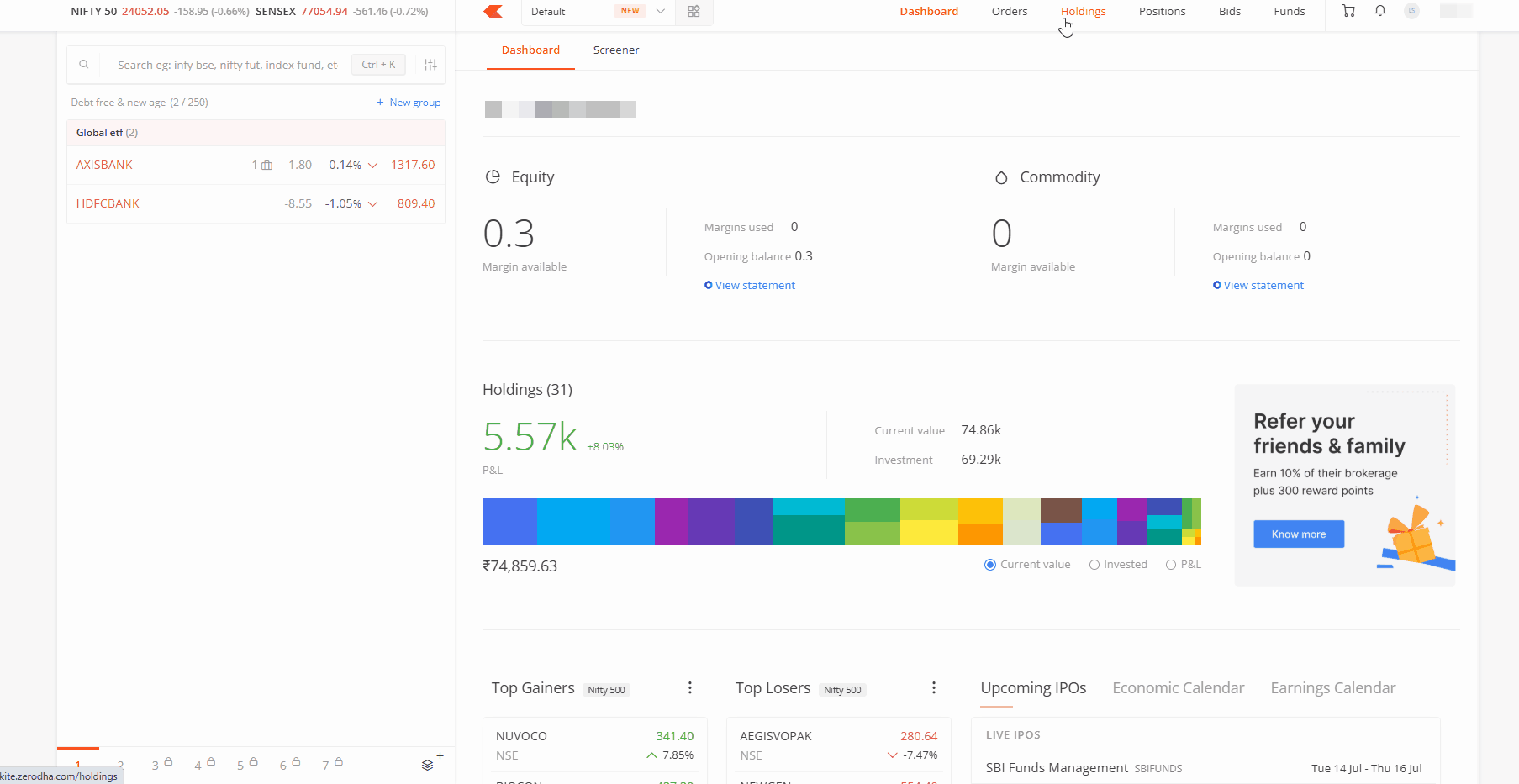Collapse the Global etf group header
The width and height of the screenshot is (1519, 784).
coord(256,133)
